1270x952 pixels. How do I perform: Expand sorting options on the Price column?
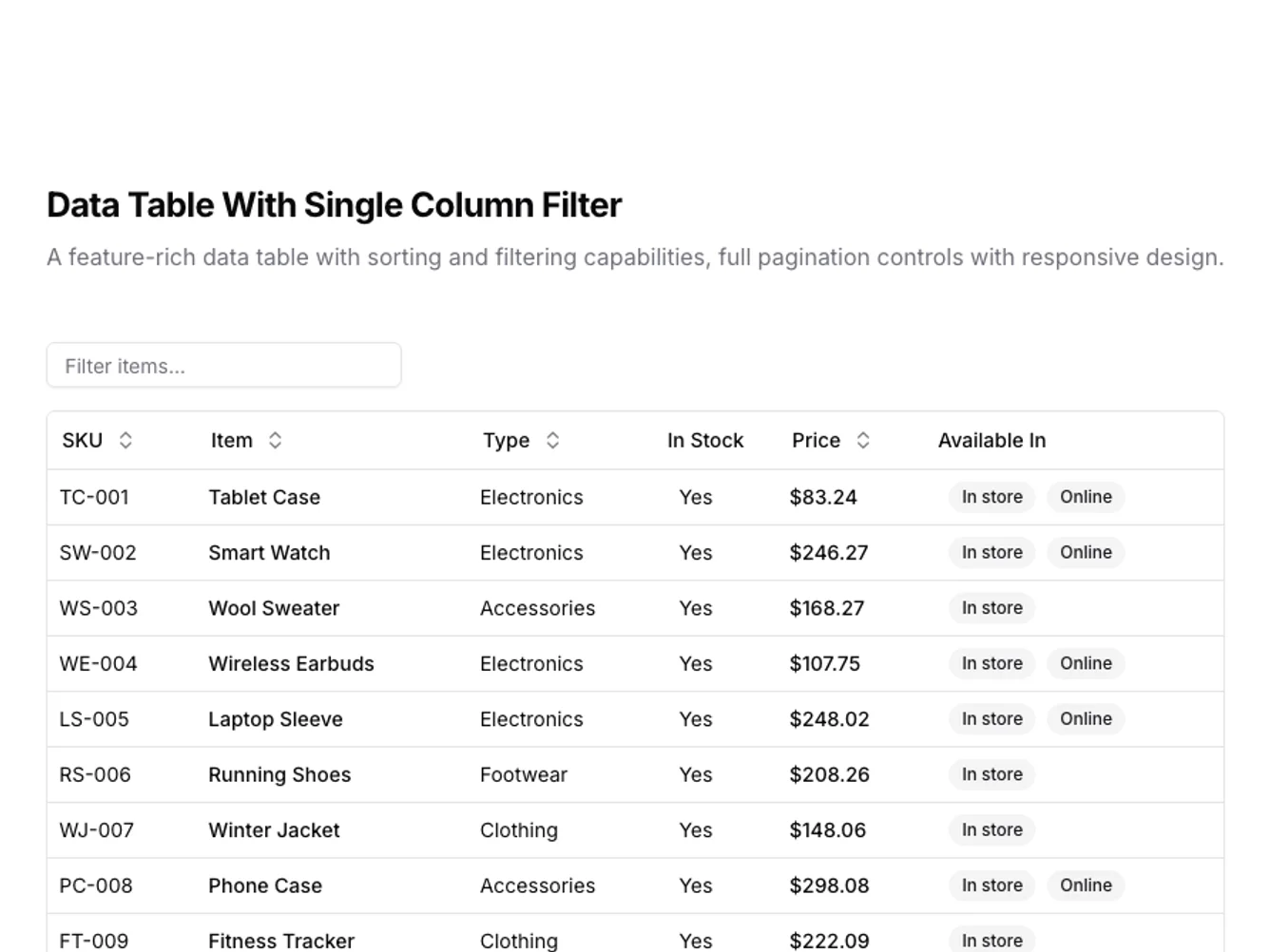click(862, 440)
